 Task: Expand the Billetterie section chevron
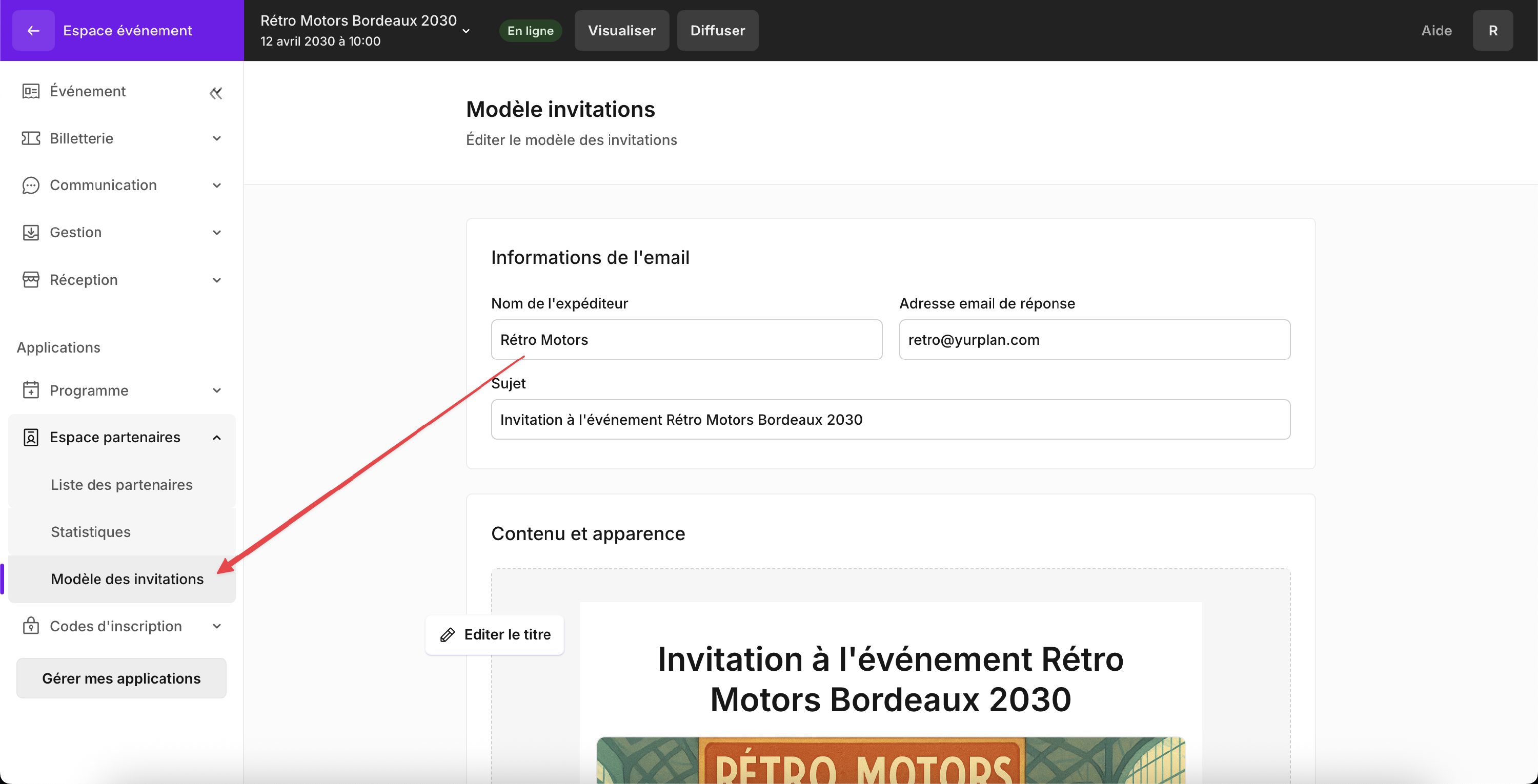(x=217, y=138)
